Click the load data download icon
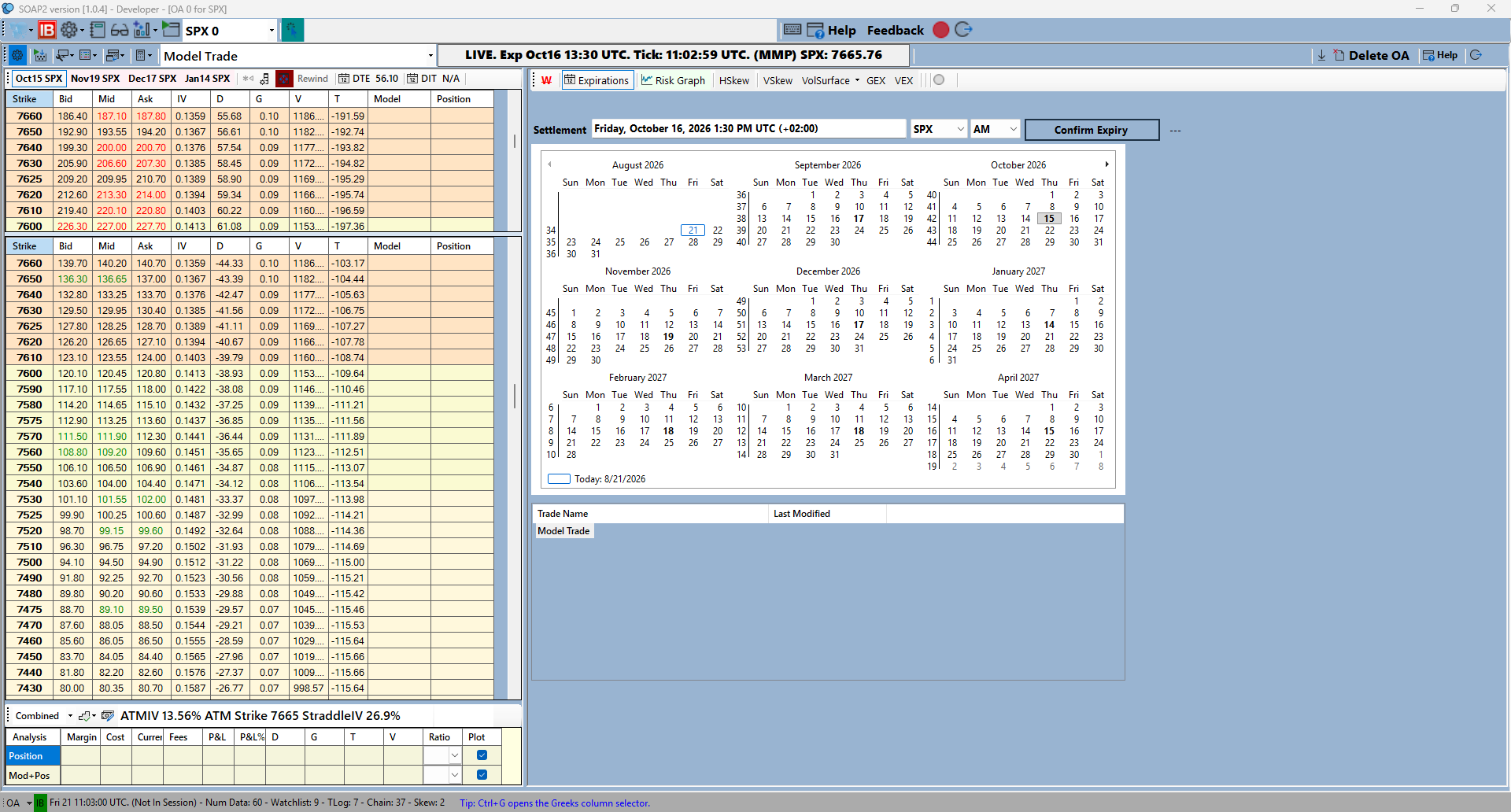The height and width of the screenshot is (812, 1511). coord(40,56)
